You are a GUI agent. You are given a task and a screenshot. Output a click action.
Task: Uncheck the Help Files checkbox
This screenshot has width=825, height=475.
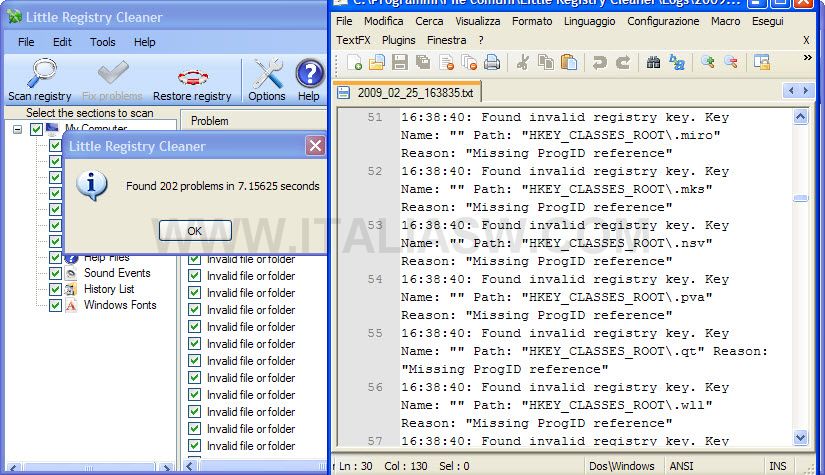[55, 257]
